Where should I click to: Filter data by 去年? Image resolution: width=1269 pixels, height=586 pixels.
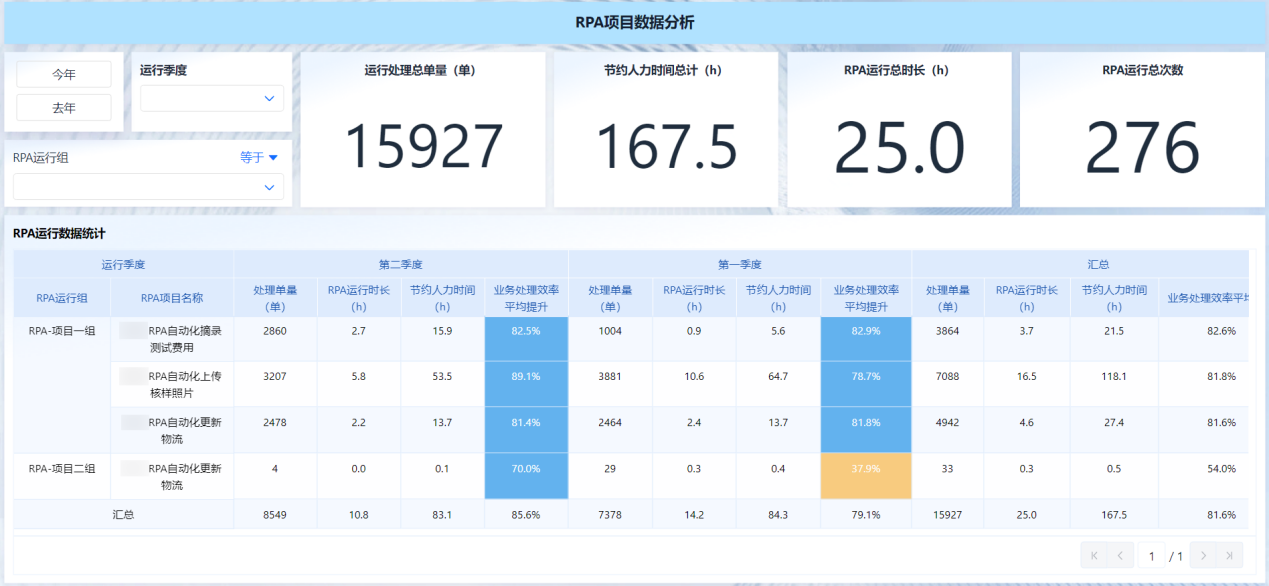click(x=64, y=108)
